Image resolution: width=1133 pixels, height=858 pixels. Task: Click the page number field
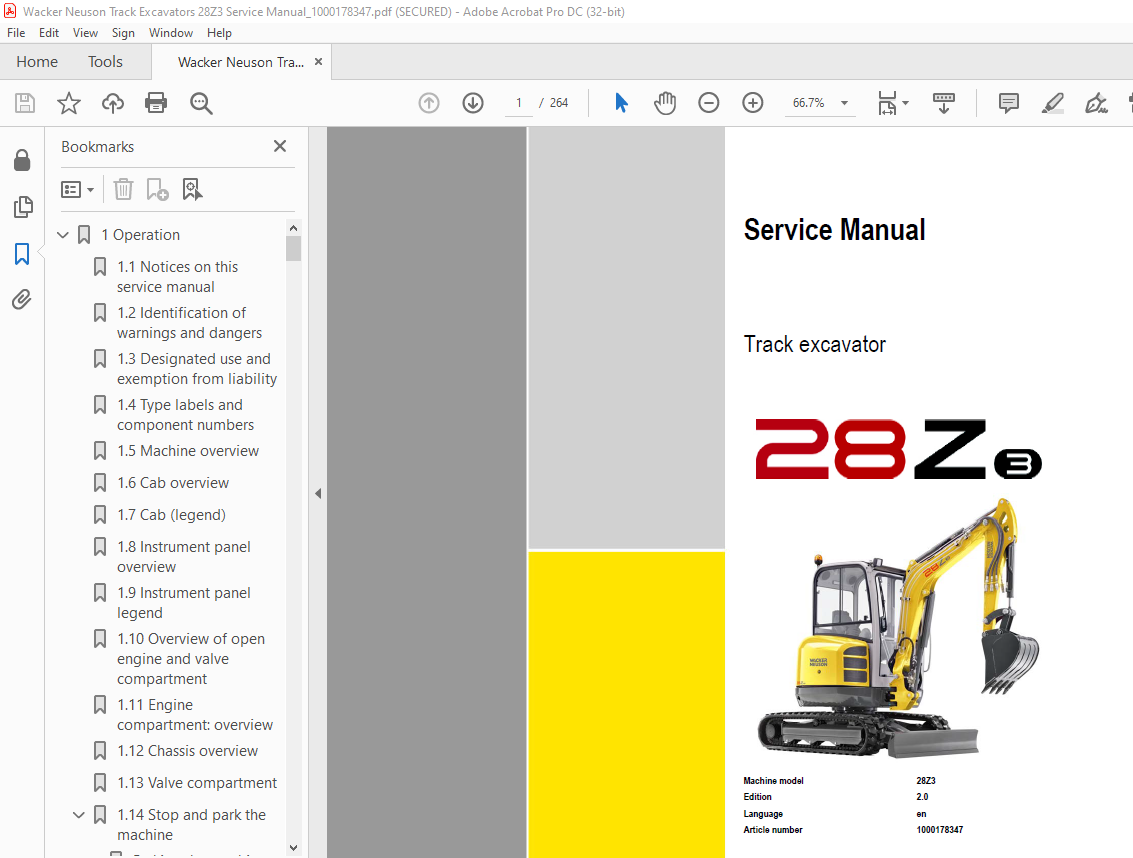(x=519, y=103)
